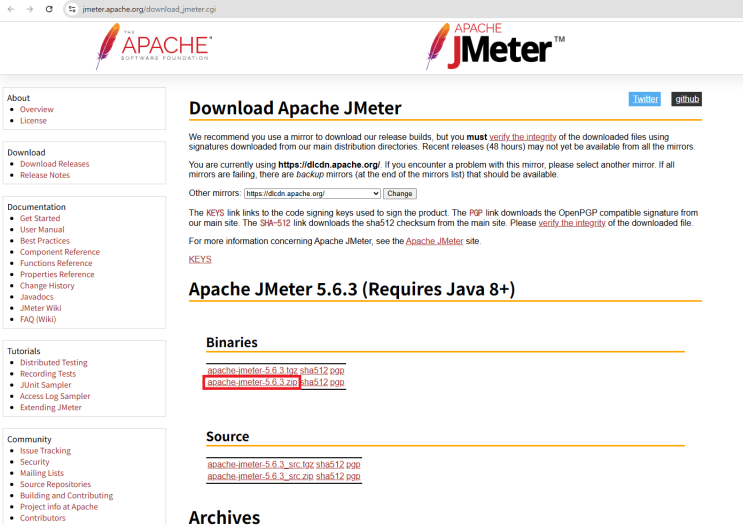
Task: Open Issue Tracking link
Action: (45, 451)
